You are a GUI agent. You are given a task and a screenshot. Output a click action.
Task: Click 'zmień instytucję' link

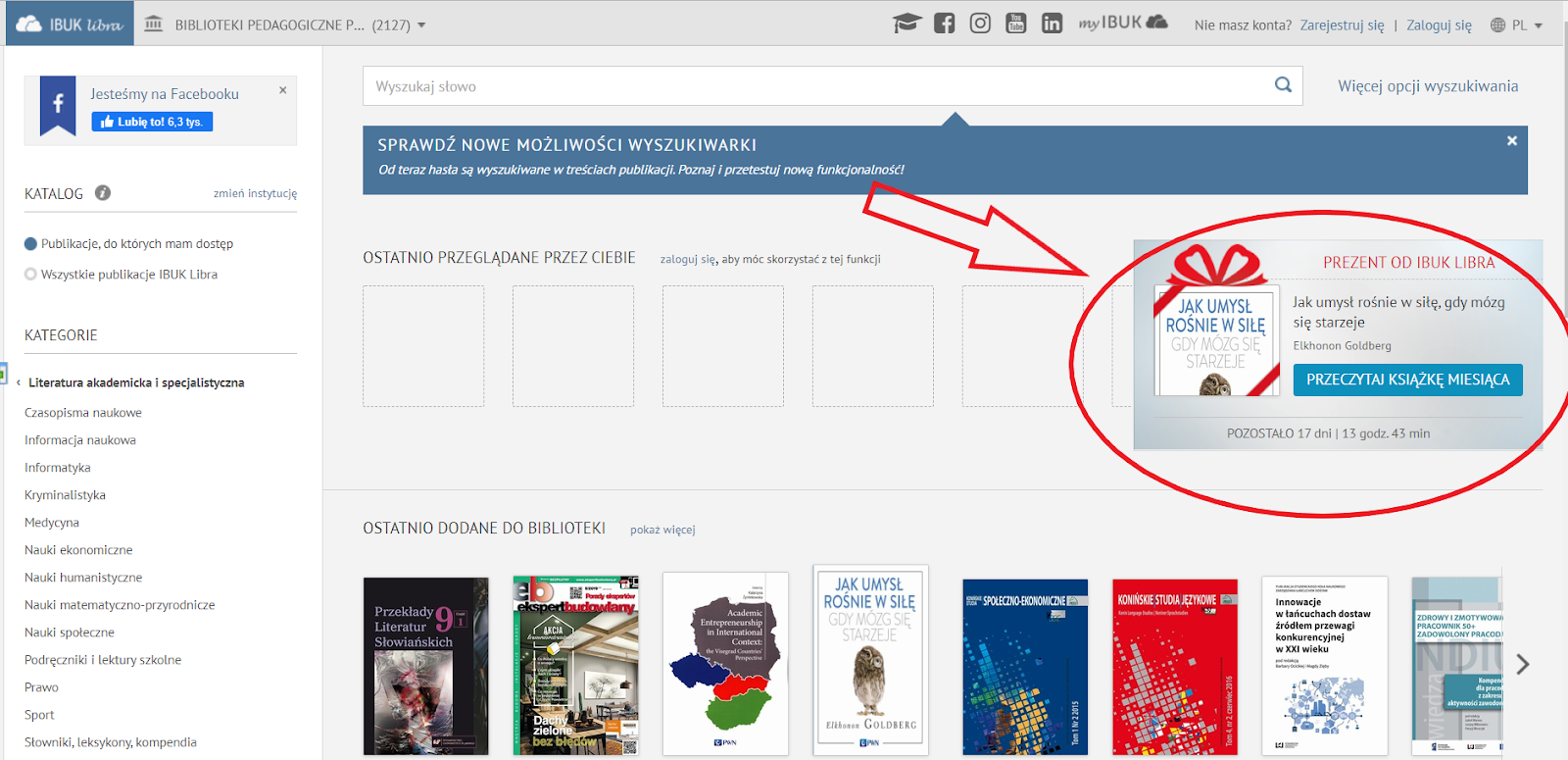coord(255,193)
